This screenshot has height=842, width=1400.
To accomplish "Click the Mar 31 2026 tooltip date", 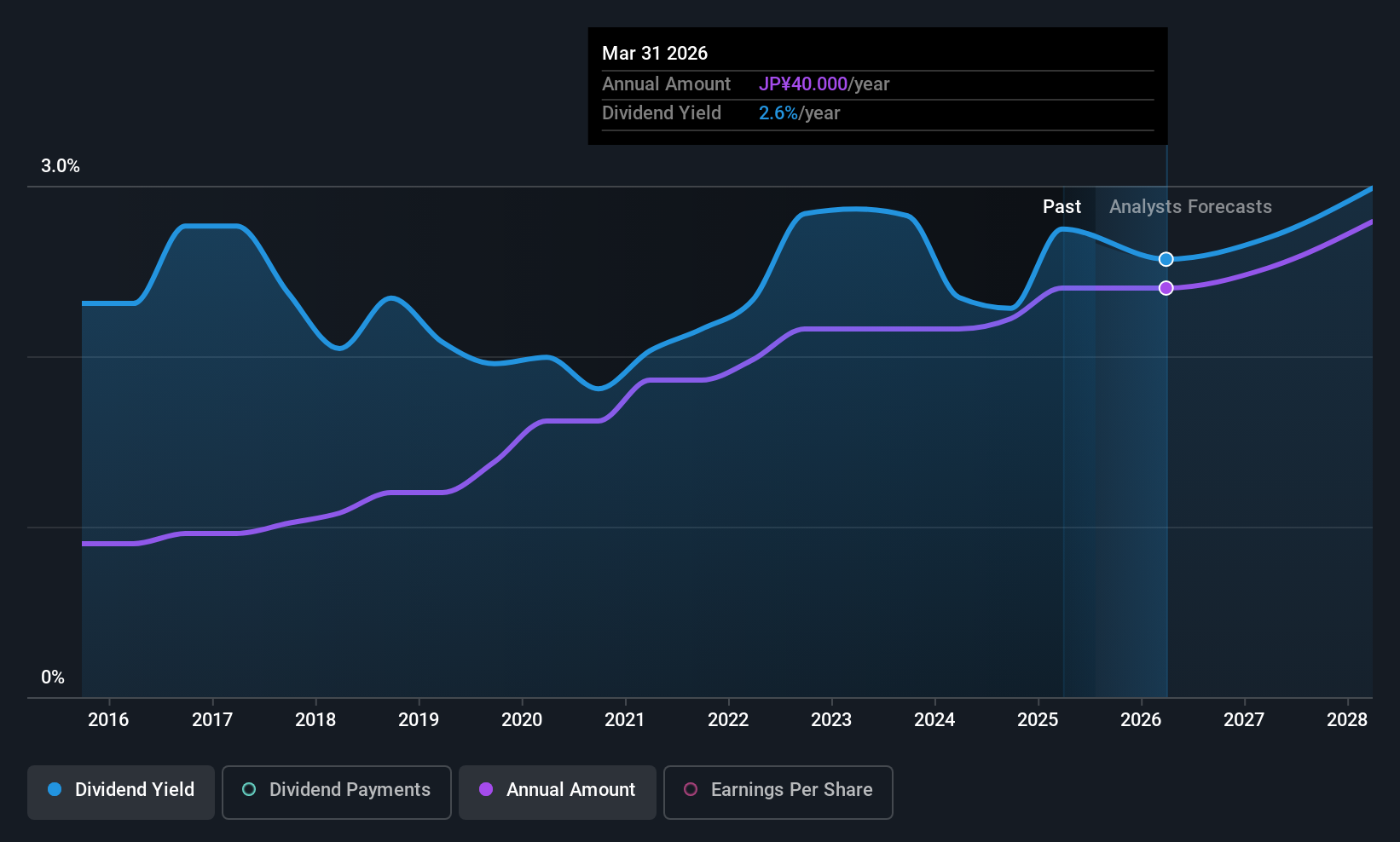I will click(x=655, y=53).
